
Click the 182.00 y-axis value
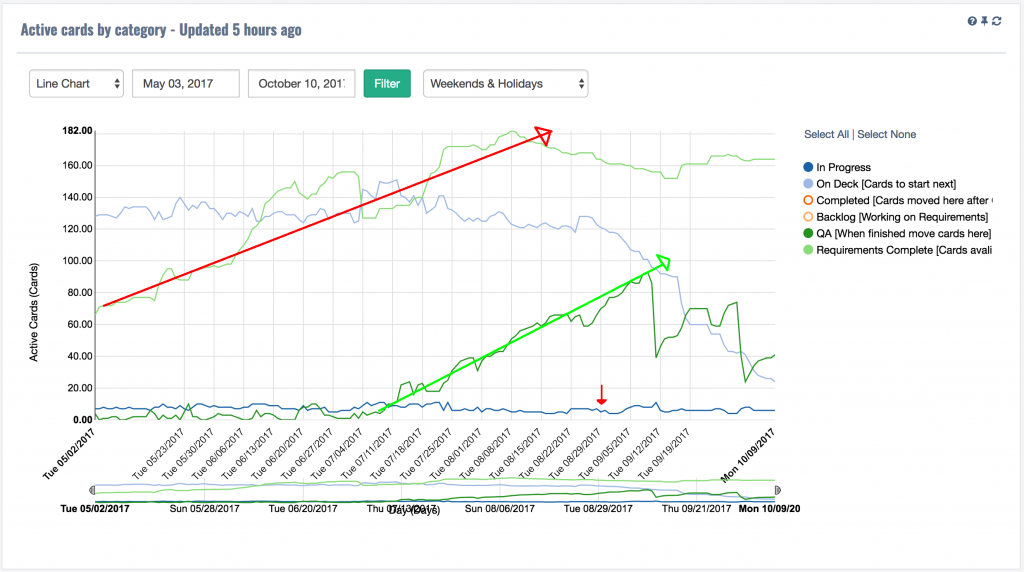[x=77, y=131]
